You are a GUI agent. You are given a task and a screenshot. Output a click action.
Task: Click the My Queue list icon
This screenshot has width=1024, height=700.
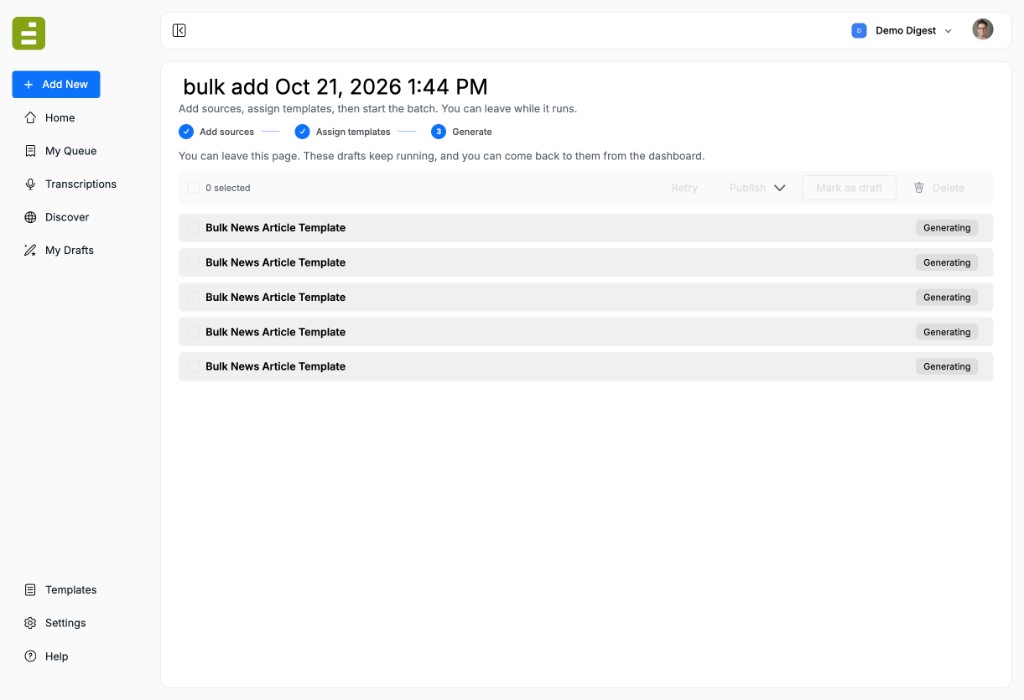coord(30,151)
